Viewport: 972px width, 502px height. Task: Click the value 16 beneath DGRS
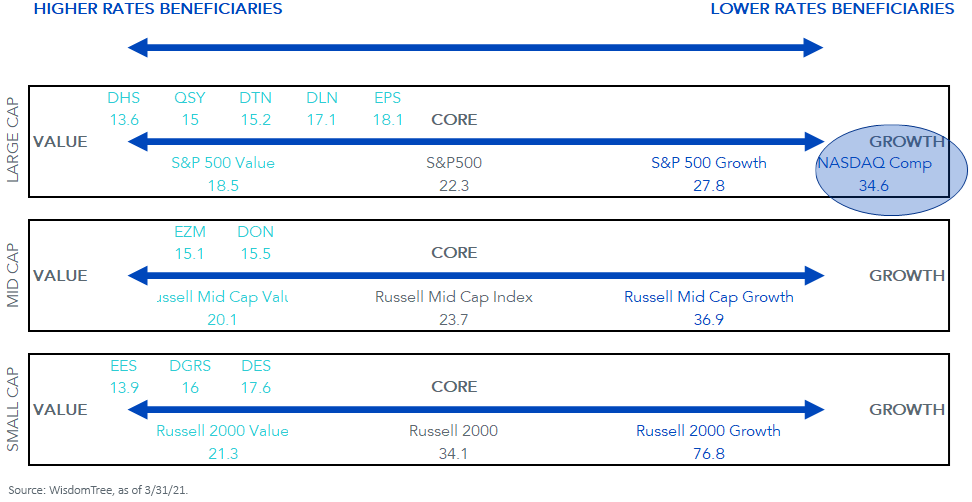coord(190,387)
